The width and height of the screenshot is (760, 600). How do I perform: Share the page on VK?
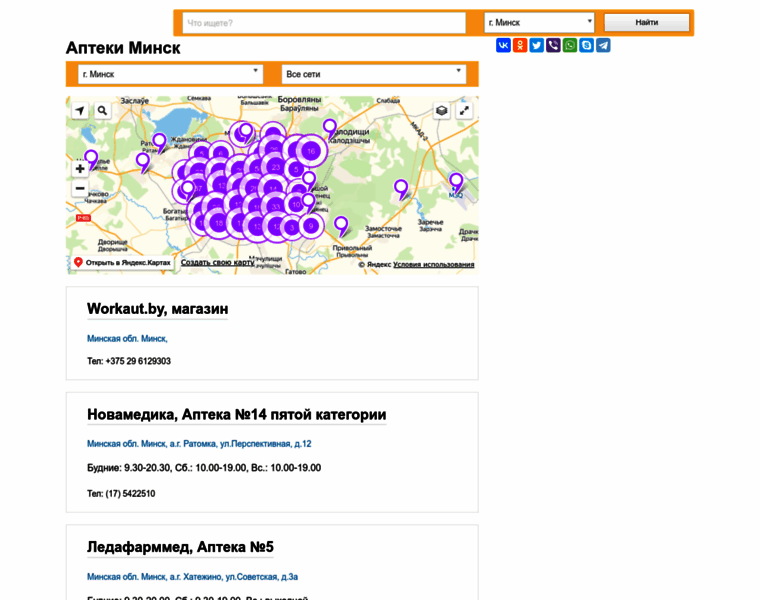[x=503, y=46]
